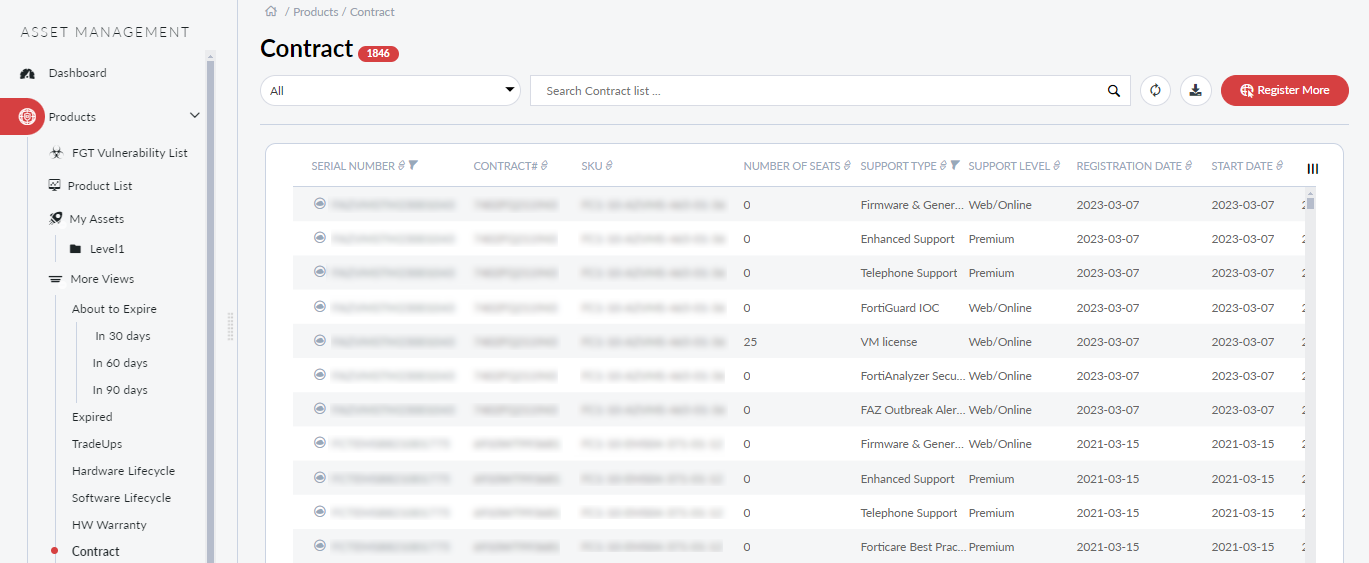Sort by the Serial Number header
Viewport: 1369px width, 563px height.
[353, 166]
